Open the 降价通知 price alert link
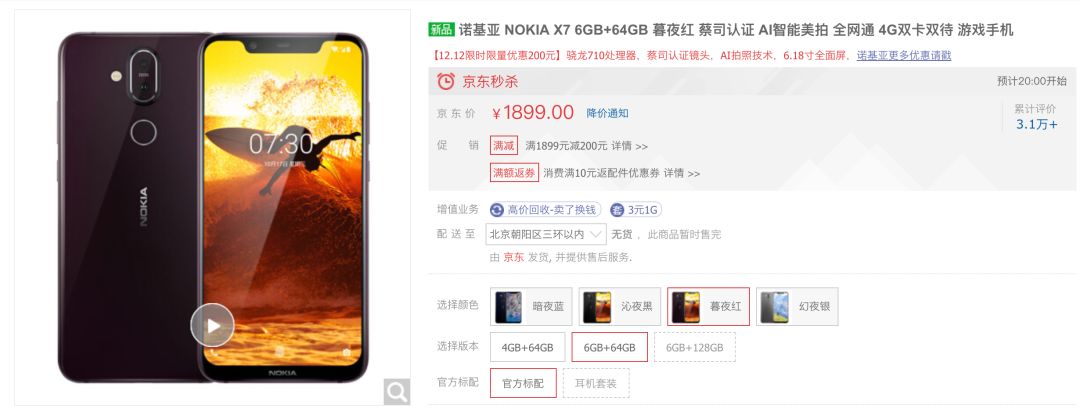 [608, 113]
